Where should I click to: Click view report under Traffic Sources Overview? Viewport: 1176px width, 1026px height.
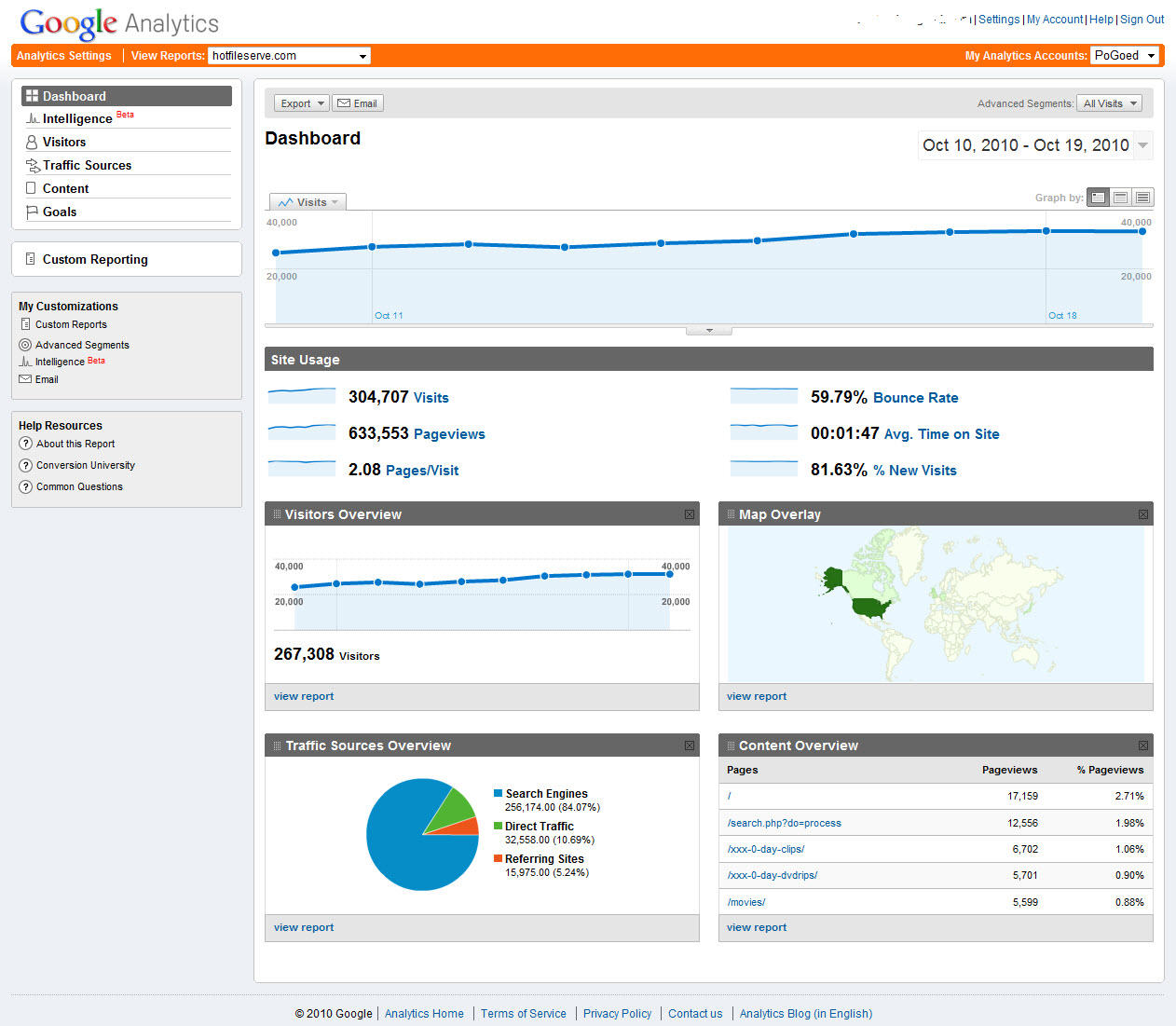tap(304, 927)
